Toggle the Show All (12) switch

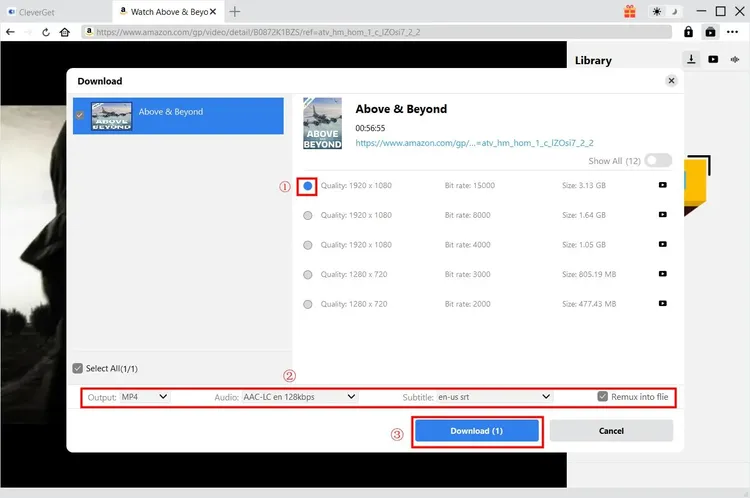pos(658,160)
